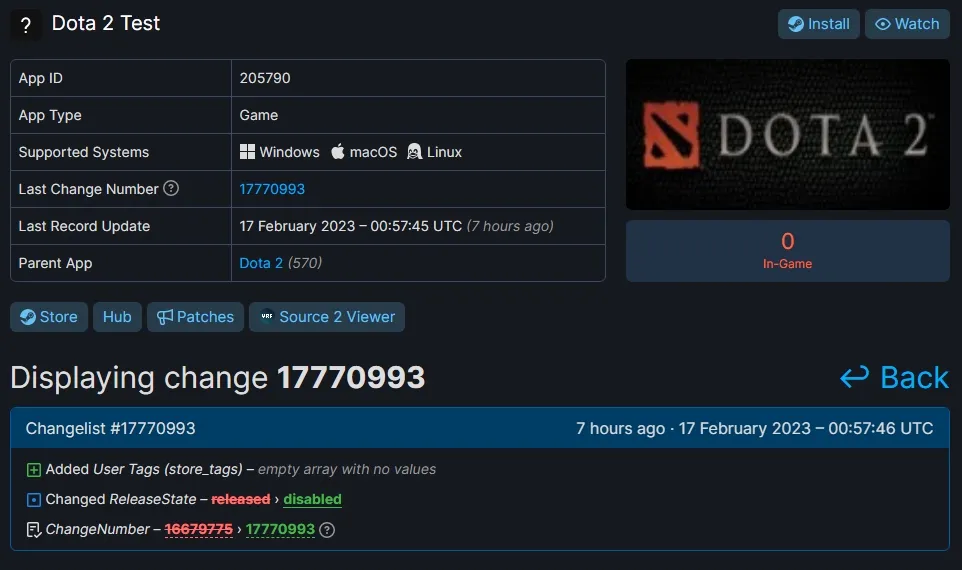Click the 'disabled' release state text
The width and height of the screenshot is (962, 570).
pyautogui.click(x=312, y=499)
